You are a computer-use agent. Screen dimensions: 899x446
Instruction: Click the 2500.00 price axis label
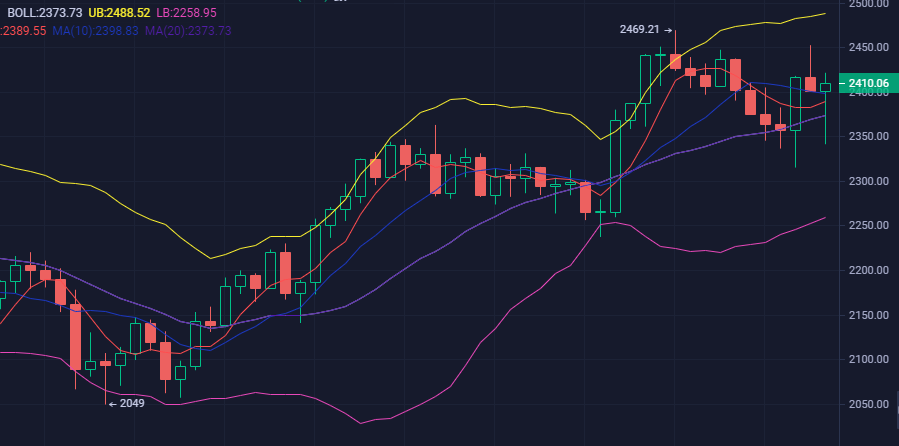pyautogui.click(x=869, y=4)
